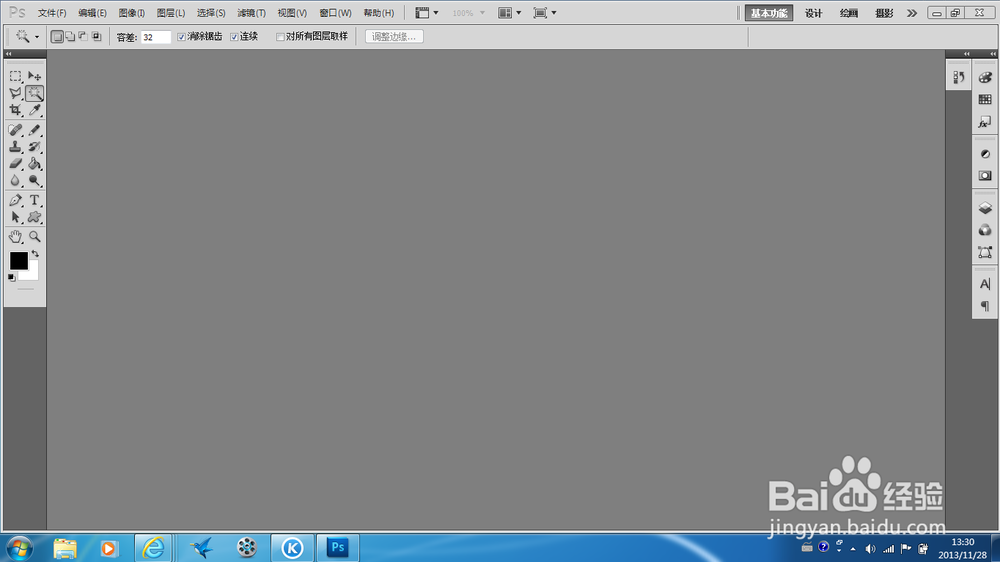Open the 文件(F) menu
This screenshot has width=1000, height=562.
(52, 13)
